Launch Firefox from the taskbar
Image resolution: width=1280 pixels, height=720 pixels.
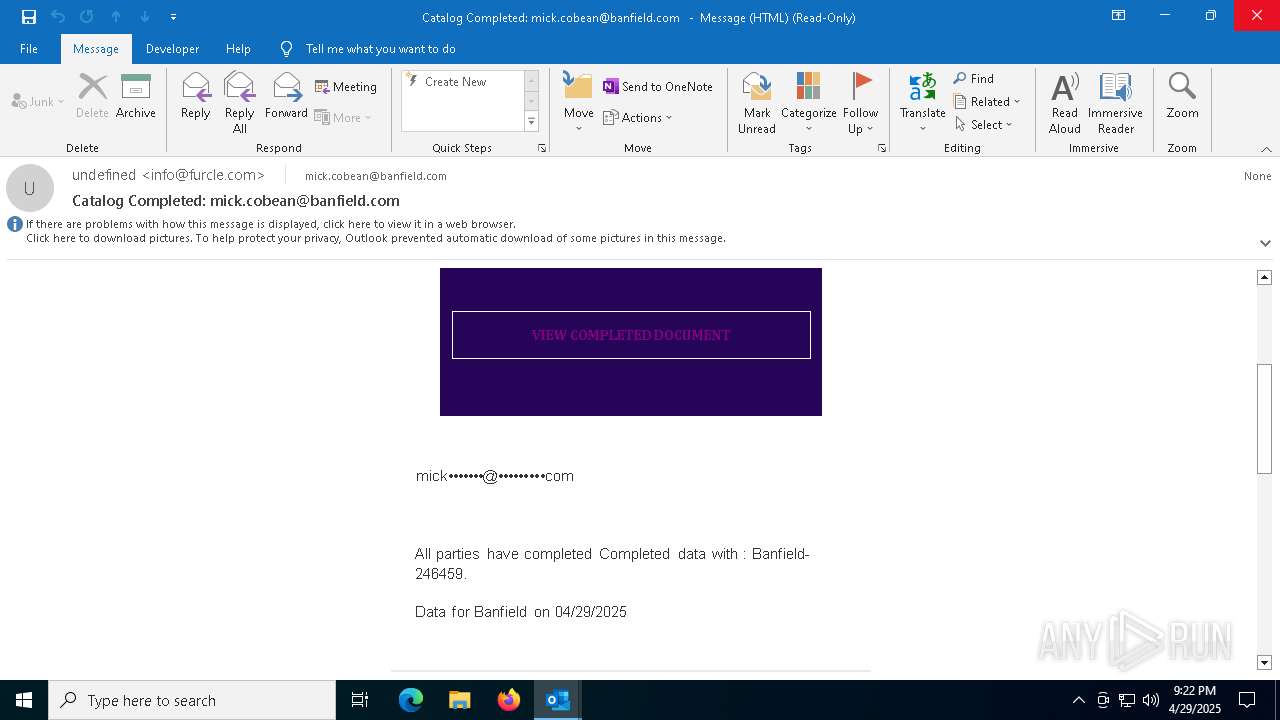(509, 700)
